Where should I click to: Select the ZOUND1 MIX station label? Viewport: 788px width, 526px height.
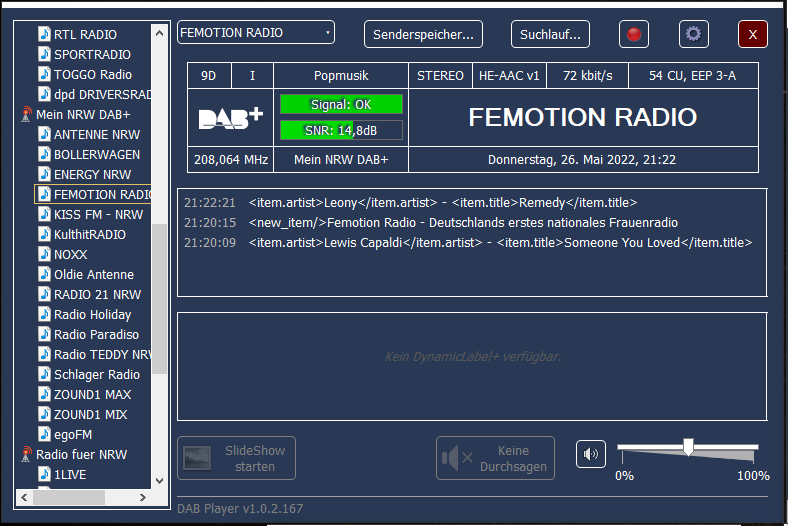tap(90, 414)
